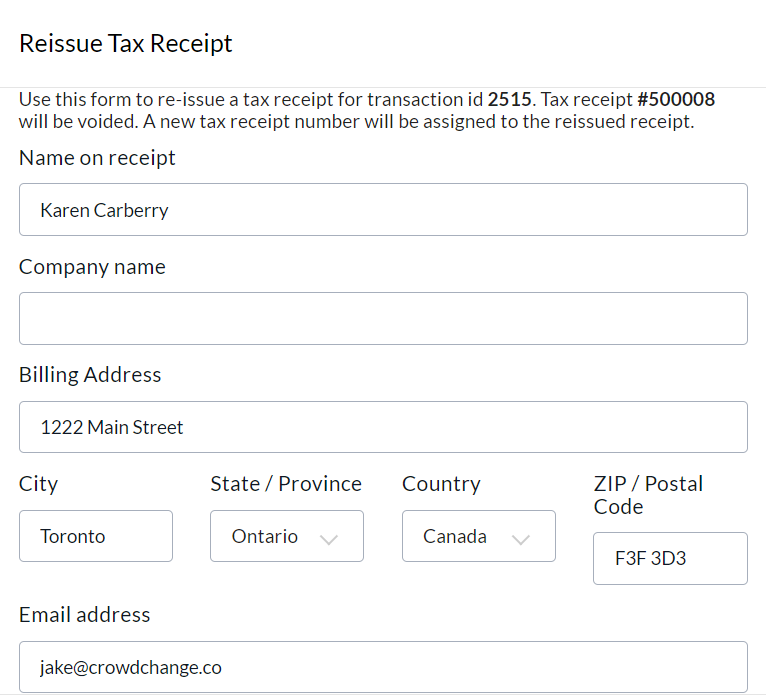Click the "Reissue Tax Receipt" heading
Screen dimensions: 766x695
126,44
